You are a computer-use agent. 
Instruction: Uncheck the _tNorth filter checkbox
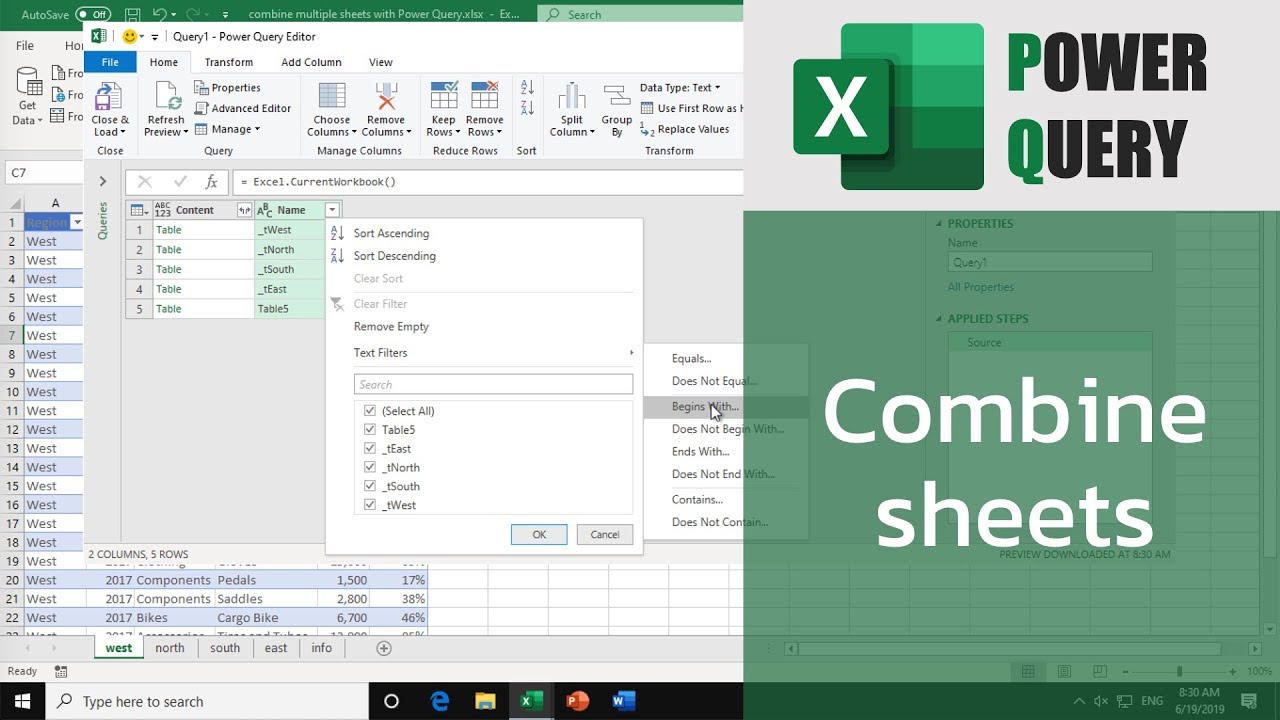point(370,467)
